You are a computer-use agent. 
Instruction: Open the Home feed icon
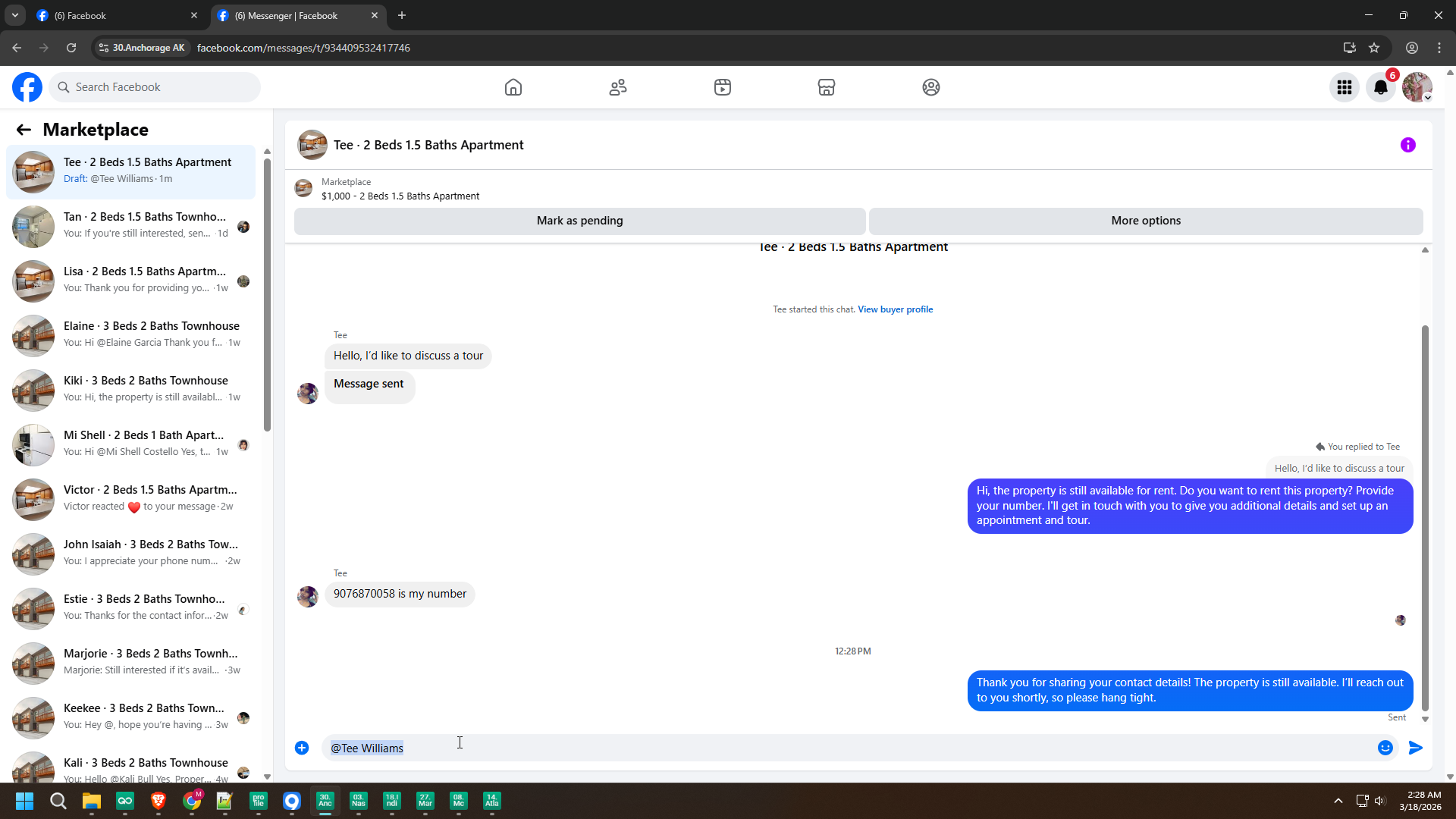tap(513, 87)
